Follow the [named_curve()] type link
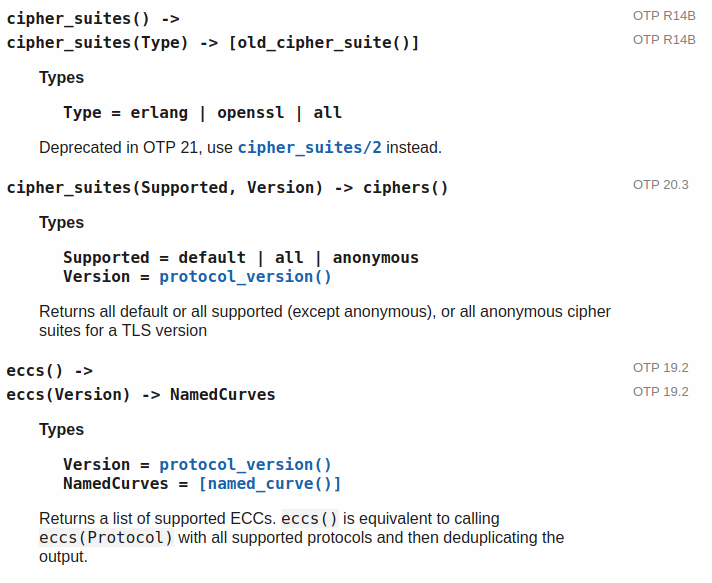Screen dimensions: 712x583 click(270, 484)
